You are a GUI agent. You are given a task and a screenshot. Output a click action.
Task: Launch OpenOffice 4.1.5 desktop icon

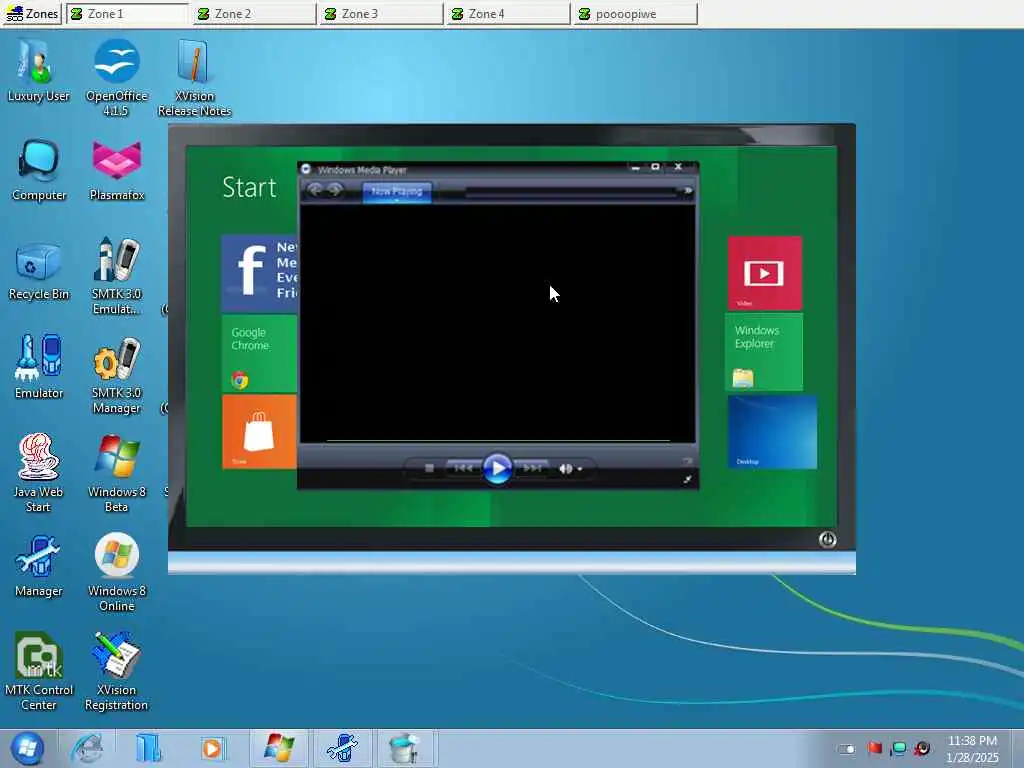tap(116, 77)
